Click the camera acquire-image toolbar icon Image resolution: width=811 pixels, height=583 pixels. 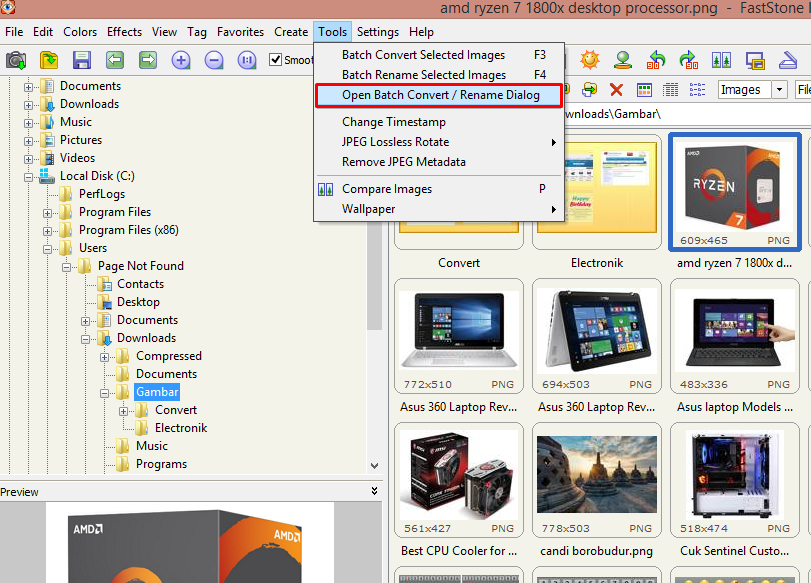(x=16, y=61)
